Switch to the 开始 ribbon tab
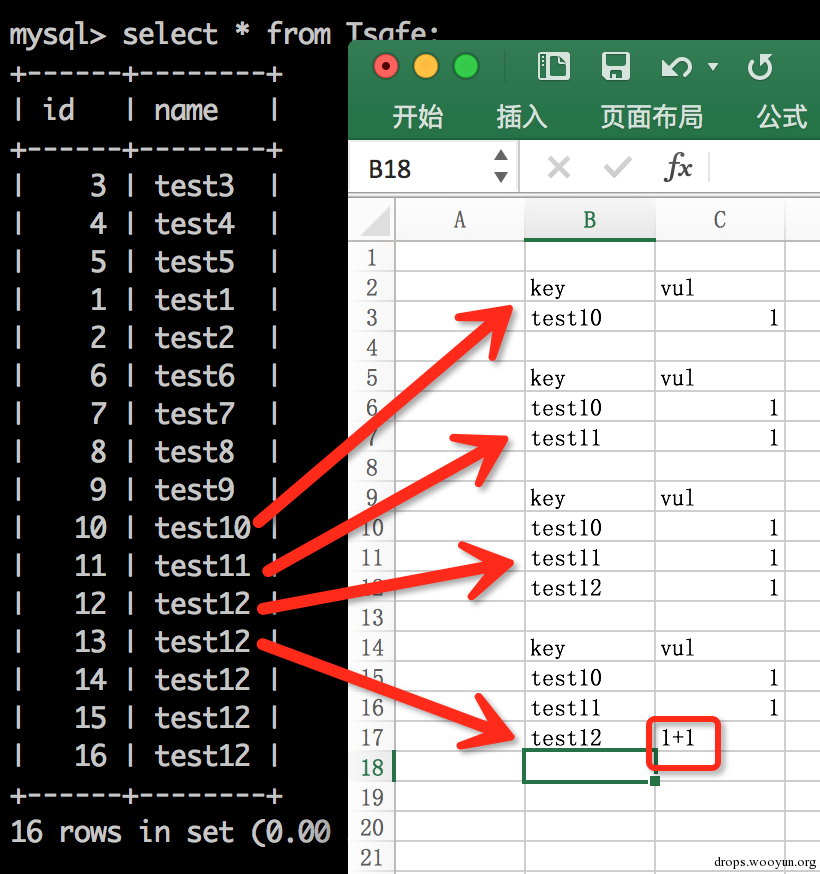Viewport: 820px width, 874px height. [x=417, y=117]
